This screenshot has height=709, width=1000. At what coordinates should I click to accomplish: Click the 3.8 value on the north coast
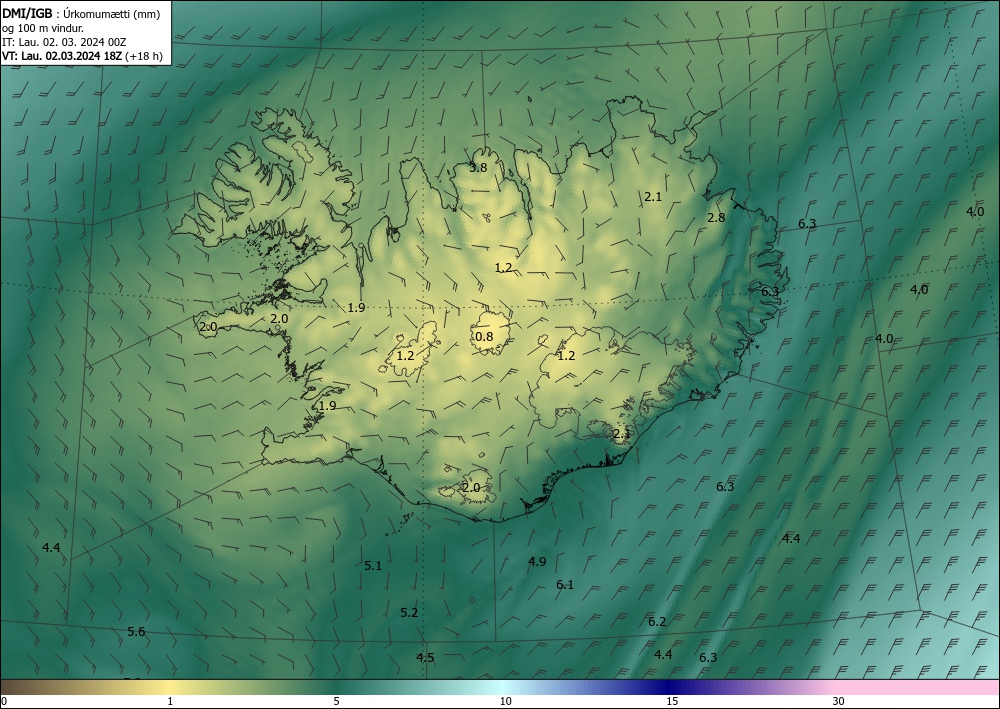coord(478,168)
